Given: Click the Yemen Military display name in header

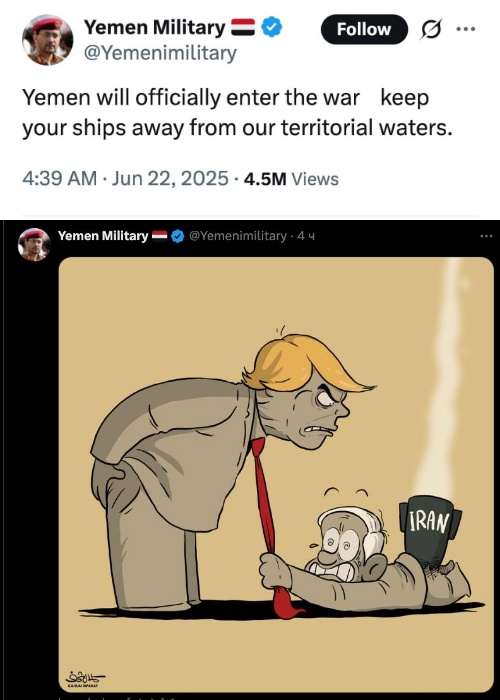Looking at the screenshot, I should 155,27.
